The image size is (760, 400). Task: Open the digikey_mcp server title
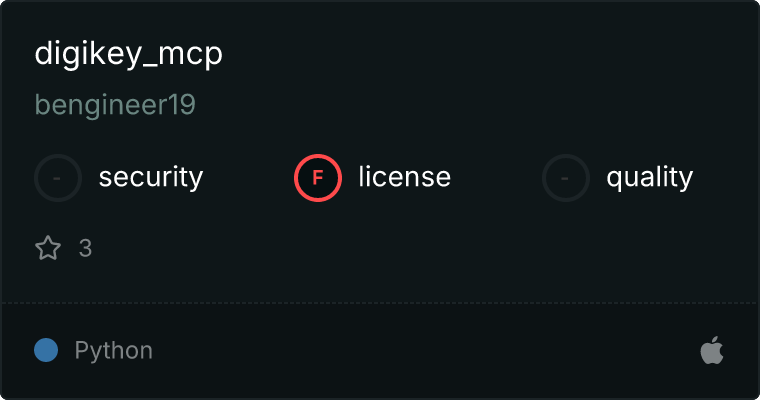point(128,54)
